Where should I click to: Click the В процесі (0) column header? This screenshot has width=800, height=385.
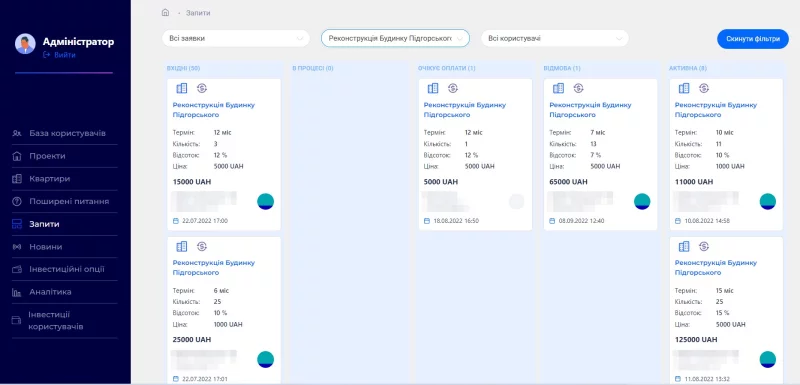point(313,68)
